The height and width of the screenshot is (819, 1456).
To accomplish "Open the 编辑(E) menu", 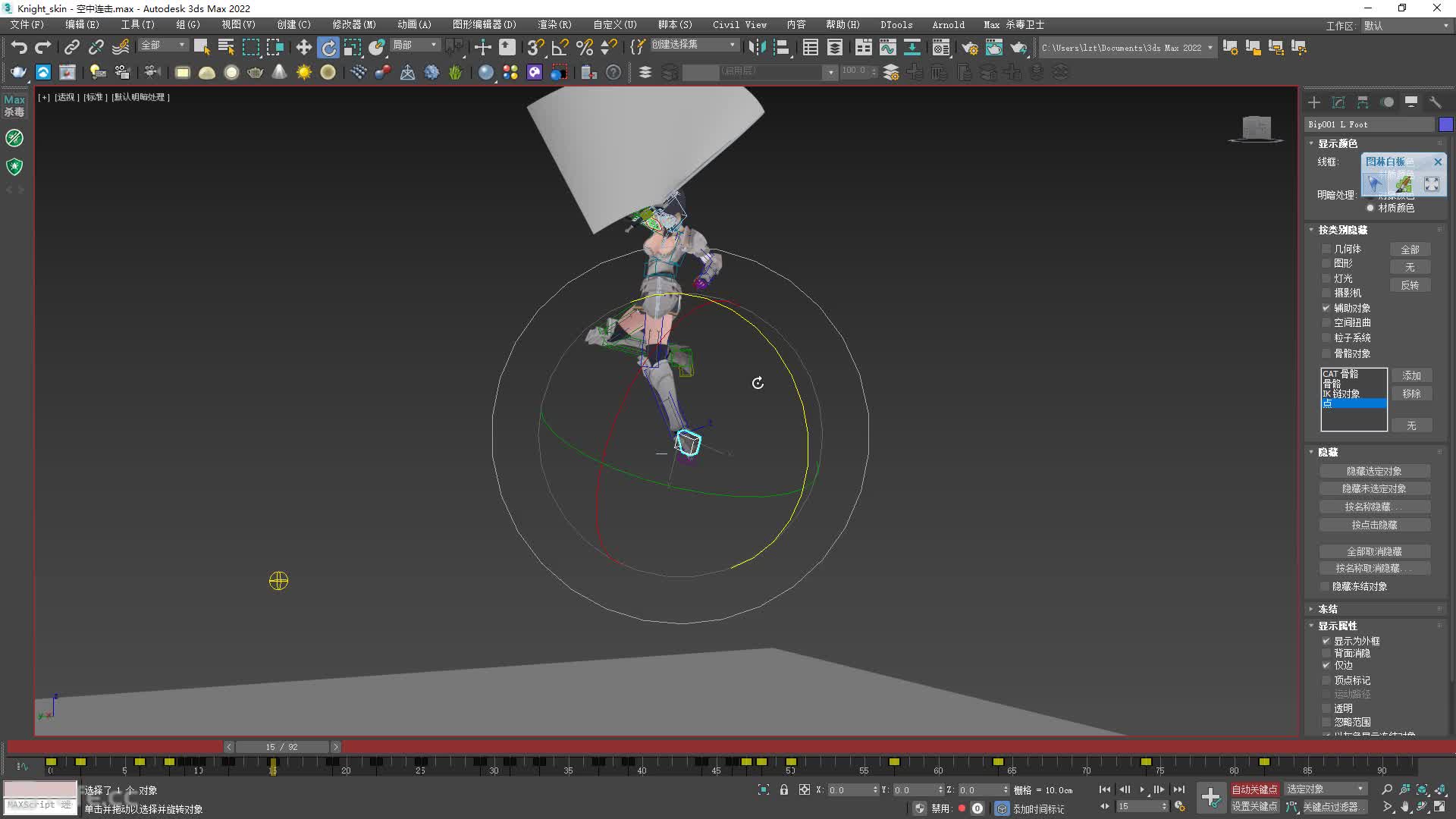I will (82, 25).
